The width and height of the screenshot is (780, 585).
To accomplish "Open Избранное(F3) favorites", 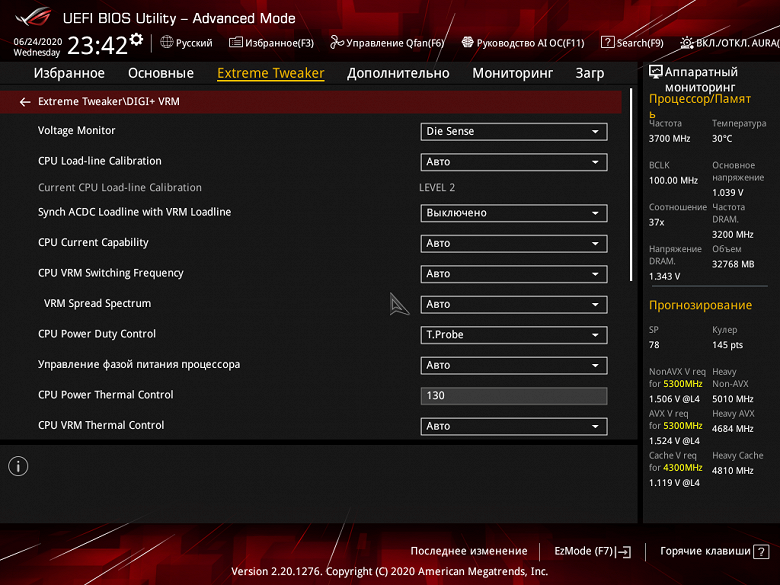I will coord(272,43).
